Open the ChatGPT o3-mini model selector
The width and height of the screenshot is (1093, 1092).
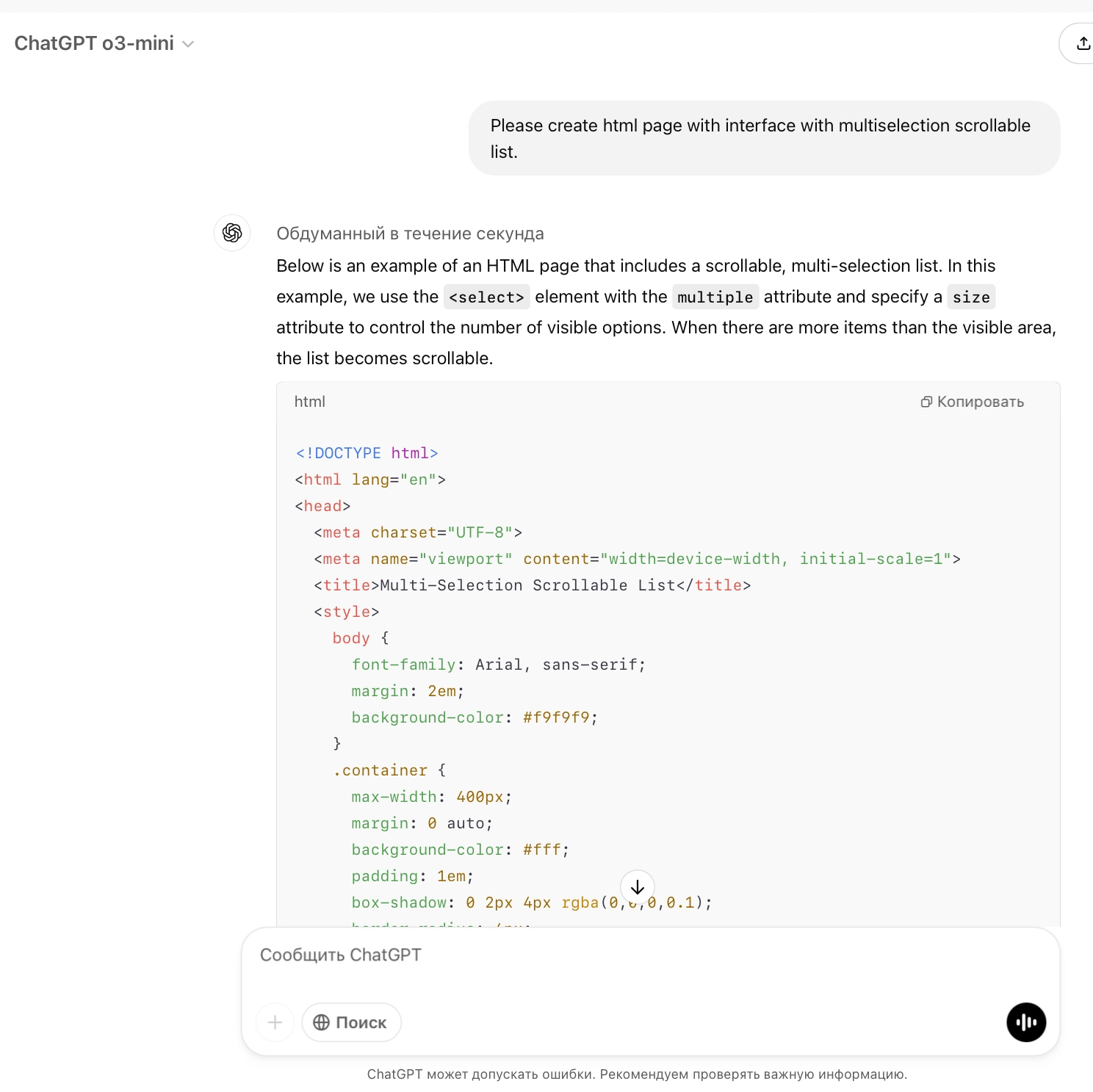(x=94, y=43)
